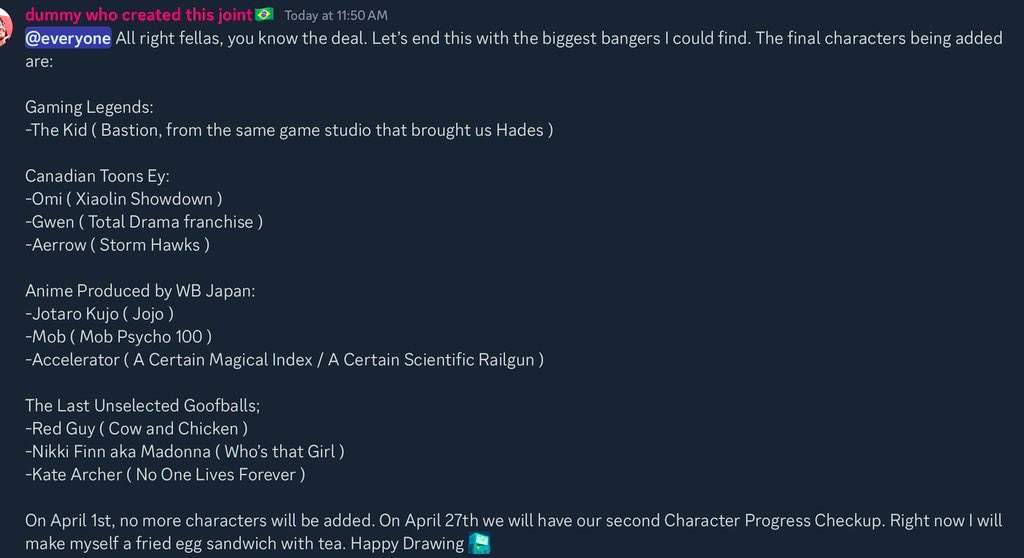Viewport: 1024px width, 558px height.
Task: Click the Nikki Finn aka Madonna line
Action: click(x=185, y=452)
